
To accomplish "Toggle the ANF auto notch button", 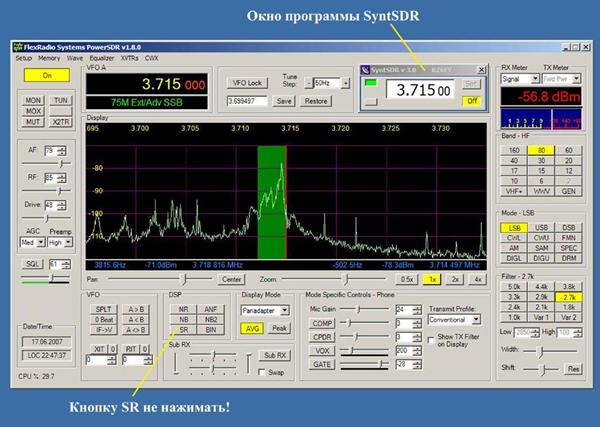I will 210,309.
